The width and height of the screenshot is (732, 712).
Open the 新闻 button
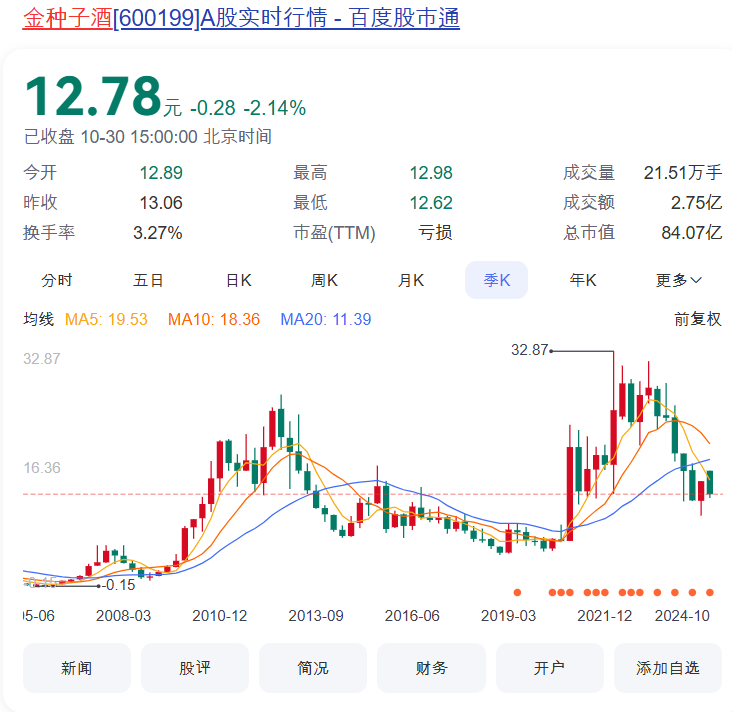(77, 668)
